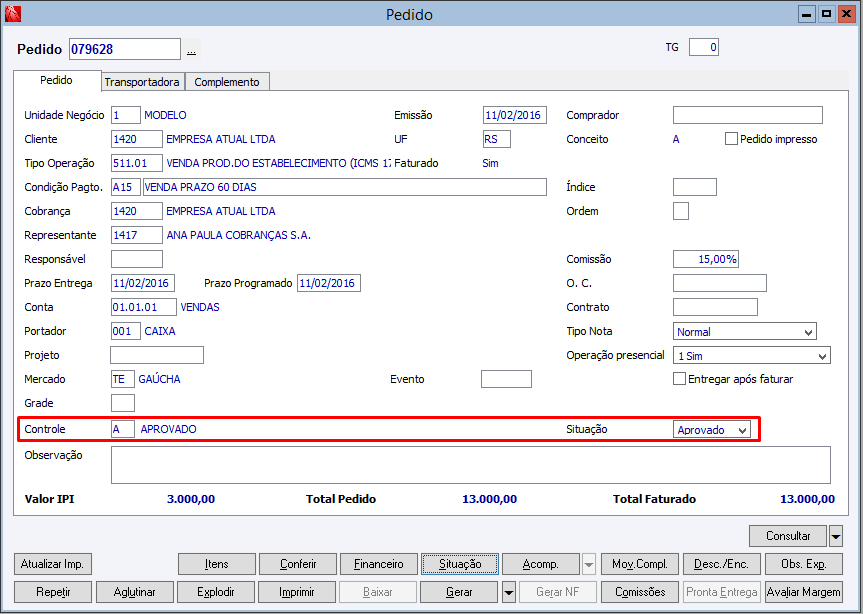Expand the arrow next to Acomp.
The width and height of the screenshot is (863, 614).
(588, 564)
